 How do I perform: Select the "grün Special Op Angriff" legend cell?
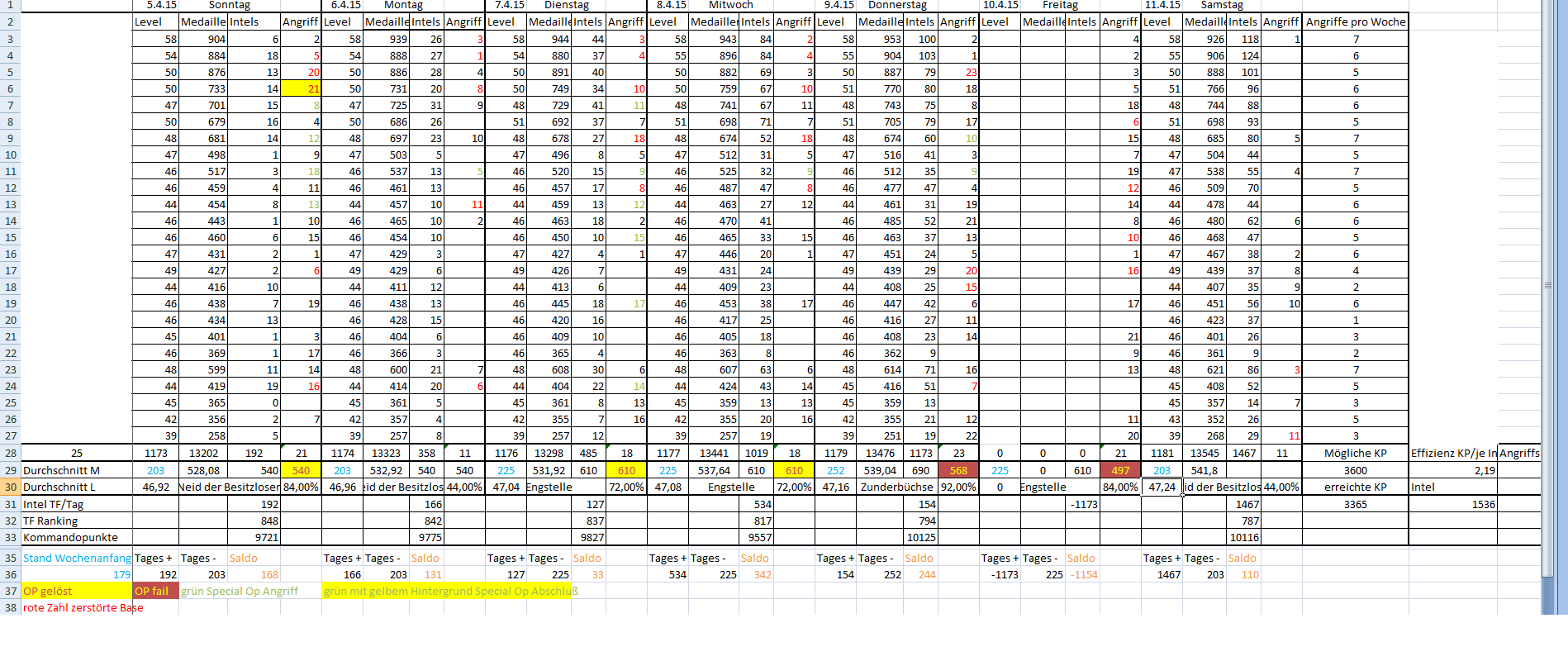pos(240,591)
